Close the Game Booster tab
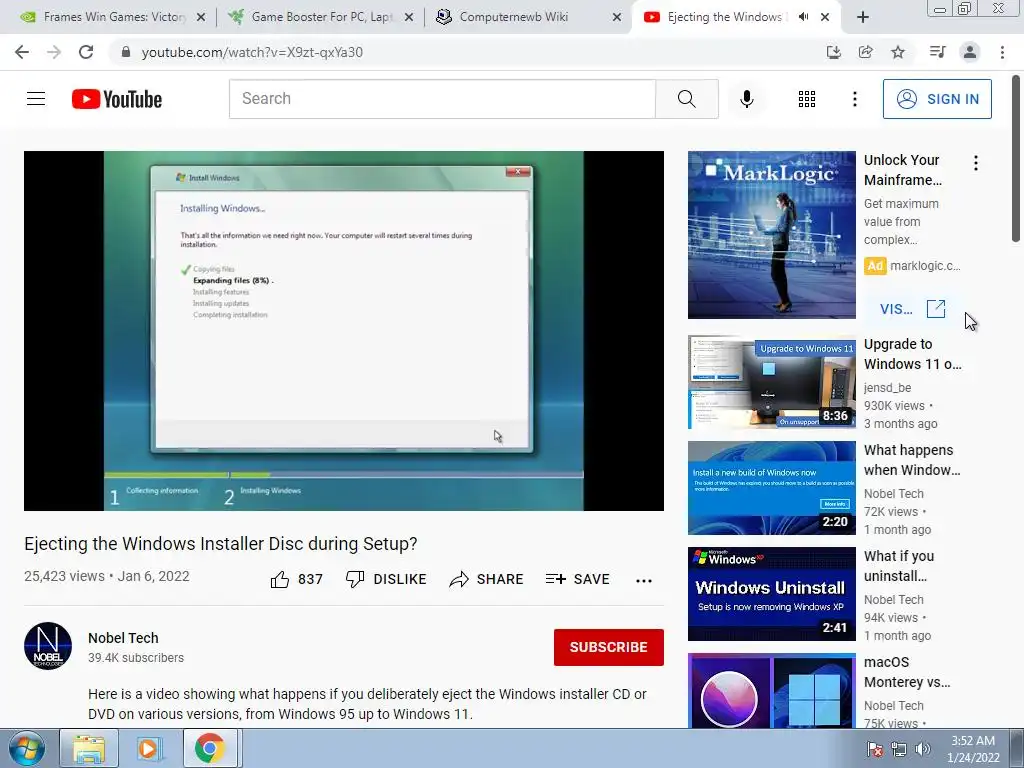This screenshot has height=768, width=1024. [x=409, y=17]
